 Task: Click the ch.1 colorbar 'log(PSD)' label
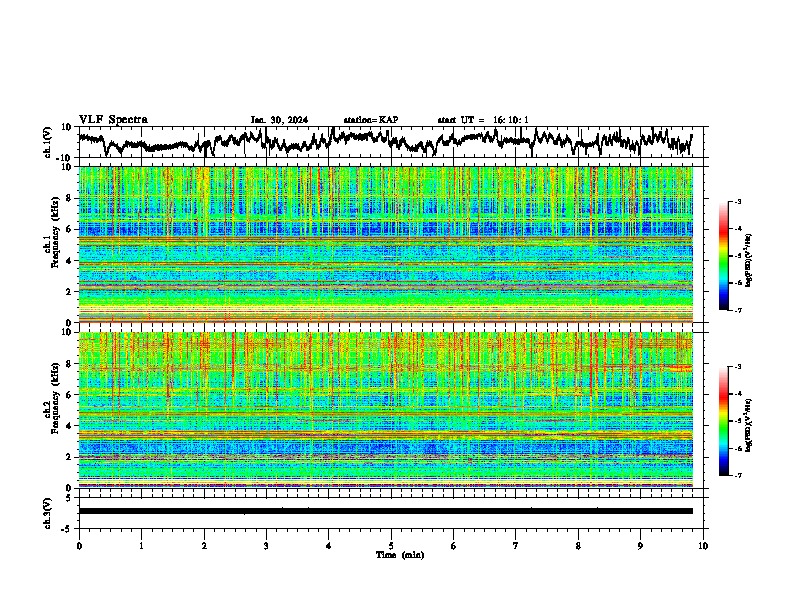748,260
